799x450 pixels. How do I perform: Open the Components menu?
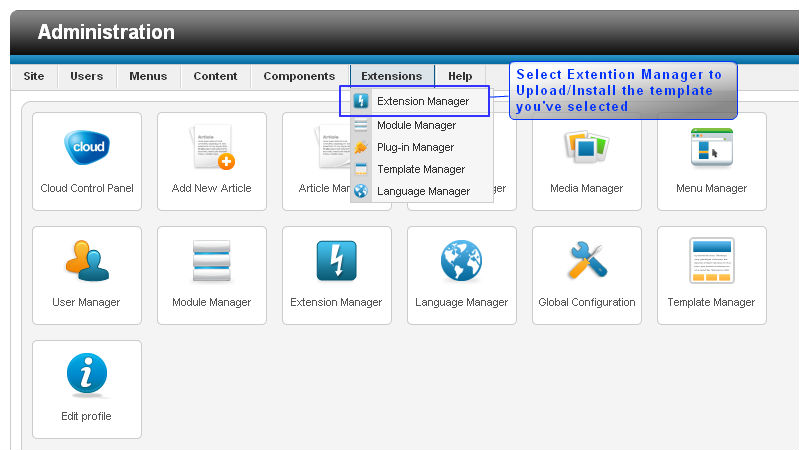(x=299, y=76)
